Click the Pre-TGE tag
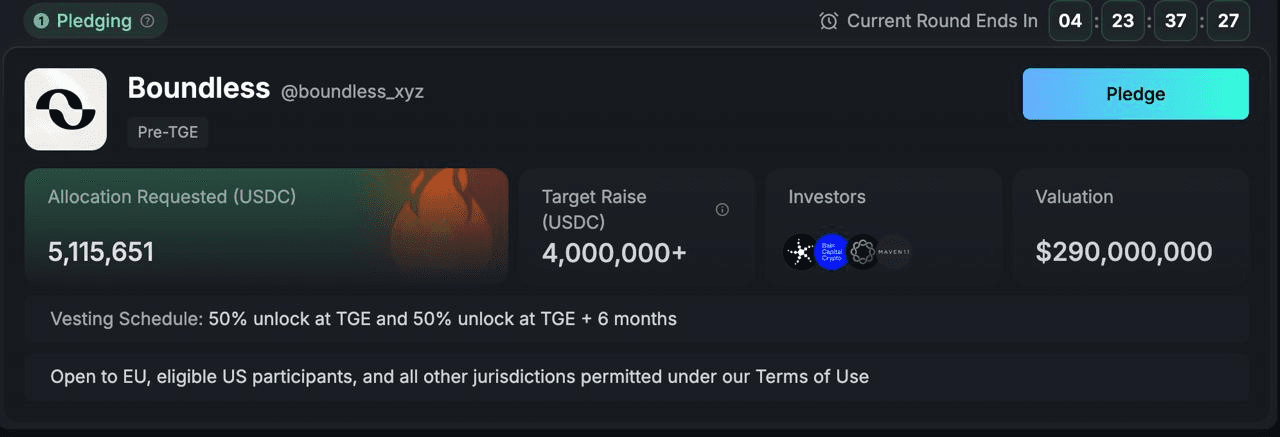 (x=168, y=132)
